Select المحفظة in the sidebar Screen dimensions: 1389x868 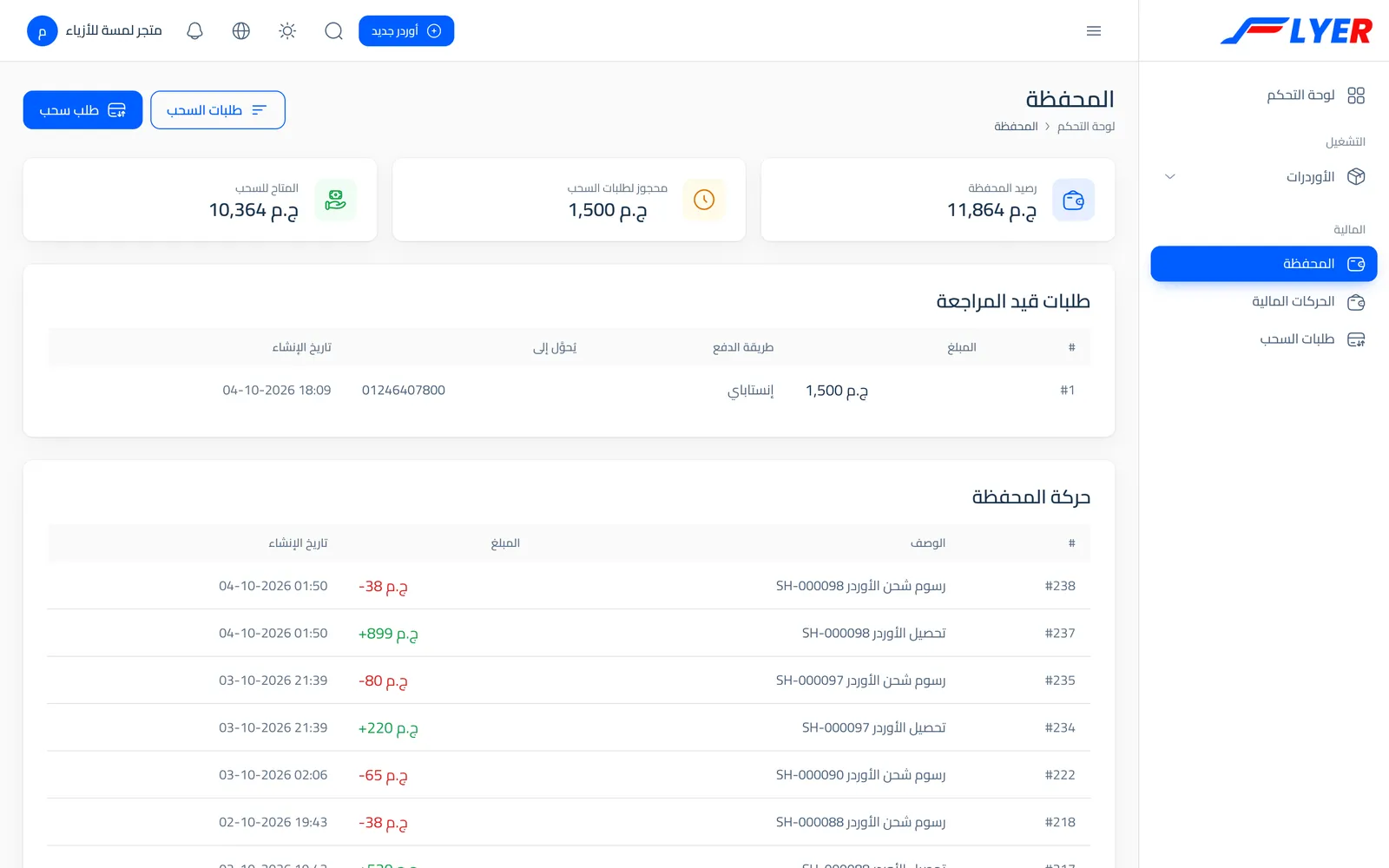coord(1264,264)
